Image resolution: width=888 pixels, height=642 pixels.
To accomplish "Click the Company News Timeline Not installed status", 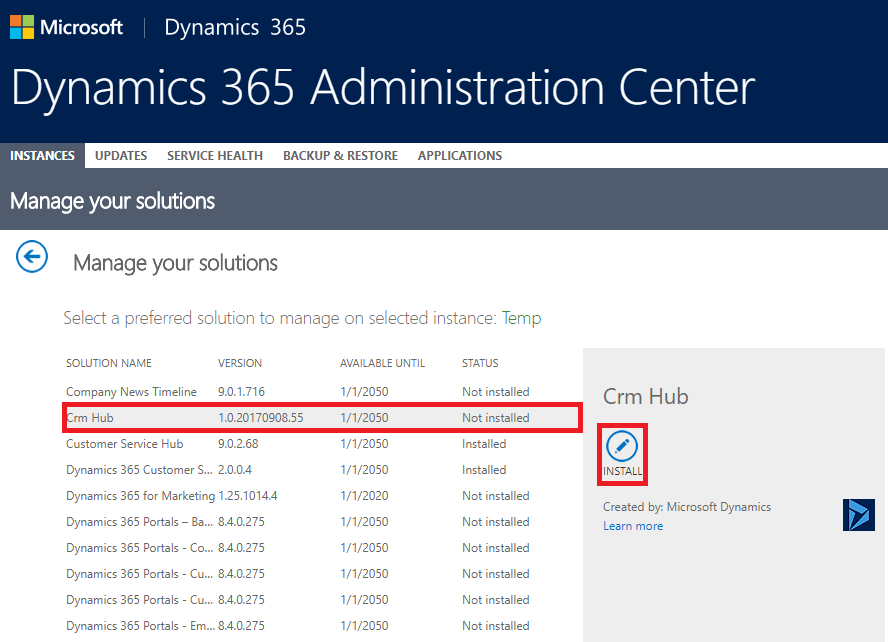I will tap(496, 392).
